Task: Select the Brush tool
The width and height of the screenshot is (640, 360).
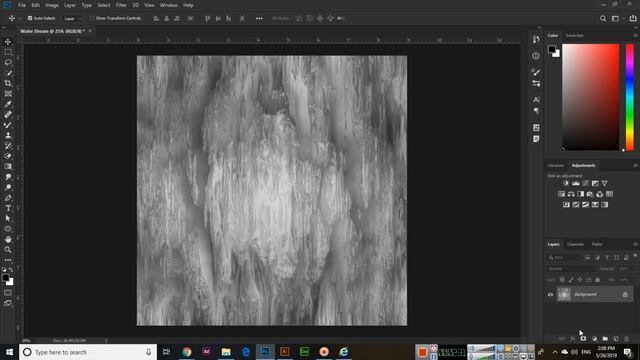Action: coord(8,125)
